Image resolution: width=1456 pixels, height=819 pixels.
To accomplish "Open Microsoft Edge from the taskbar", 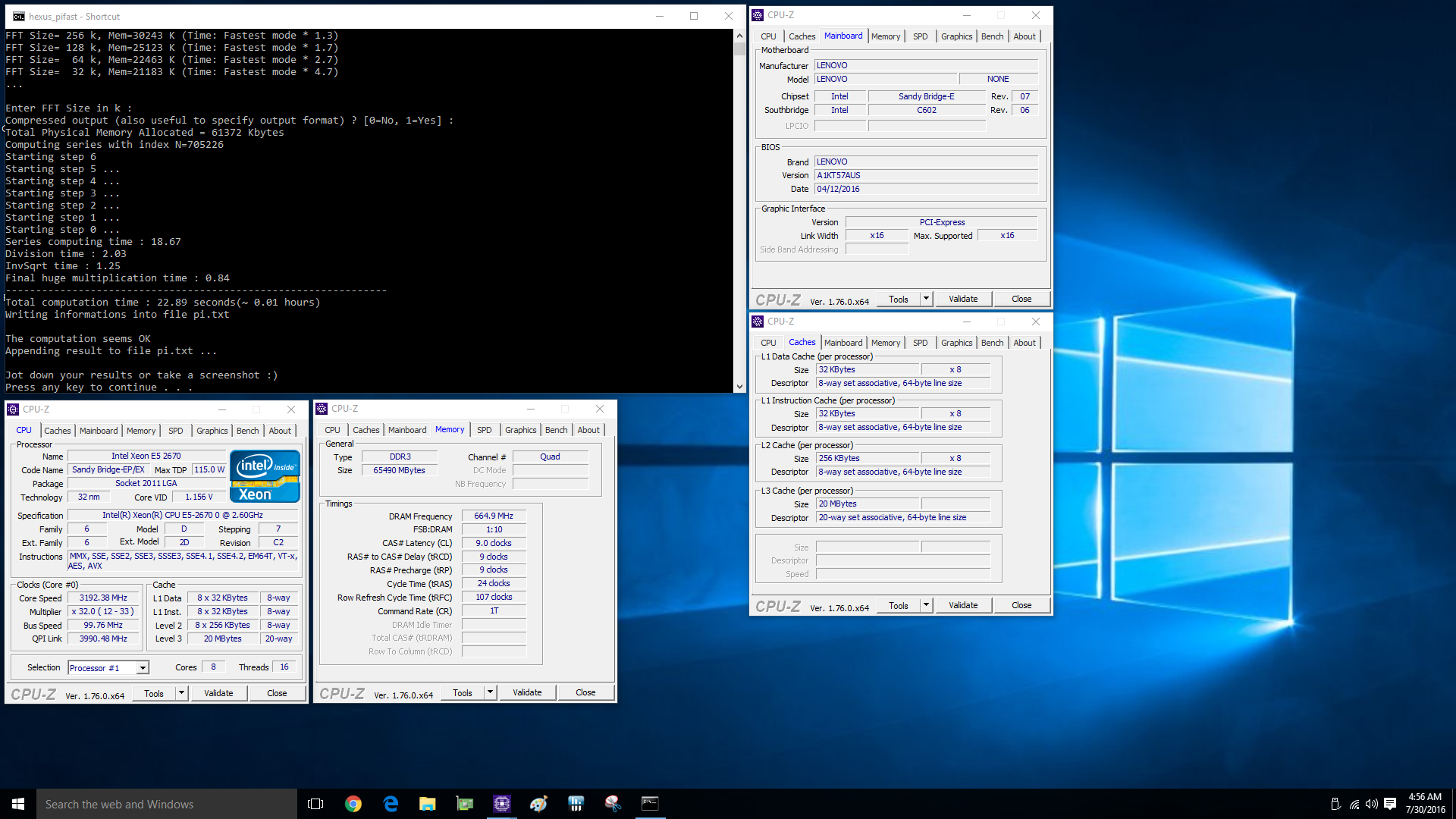I will pyautogui.click(x=391, y=804).
